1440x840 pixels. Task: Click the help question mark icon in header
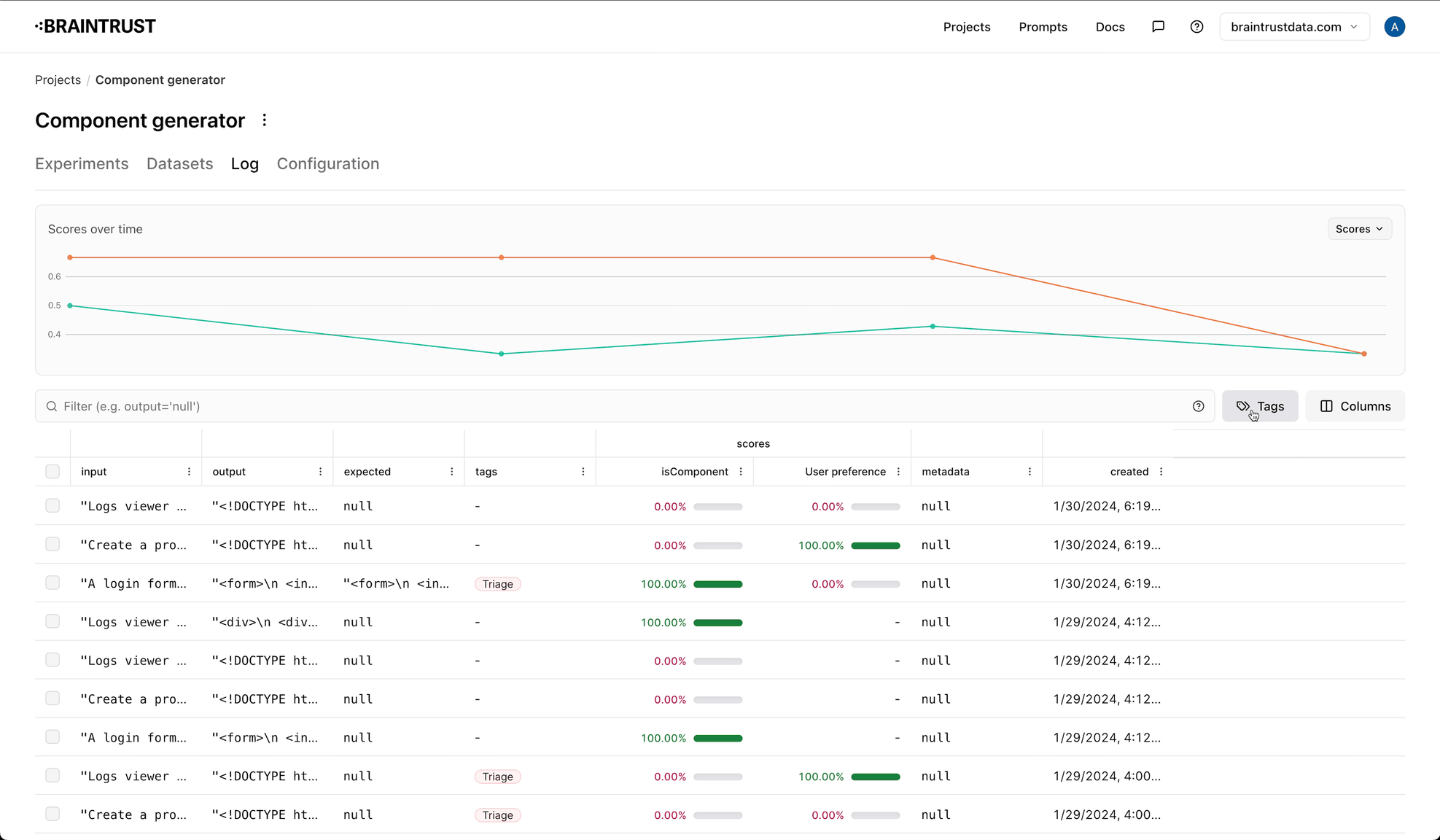1196,27
